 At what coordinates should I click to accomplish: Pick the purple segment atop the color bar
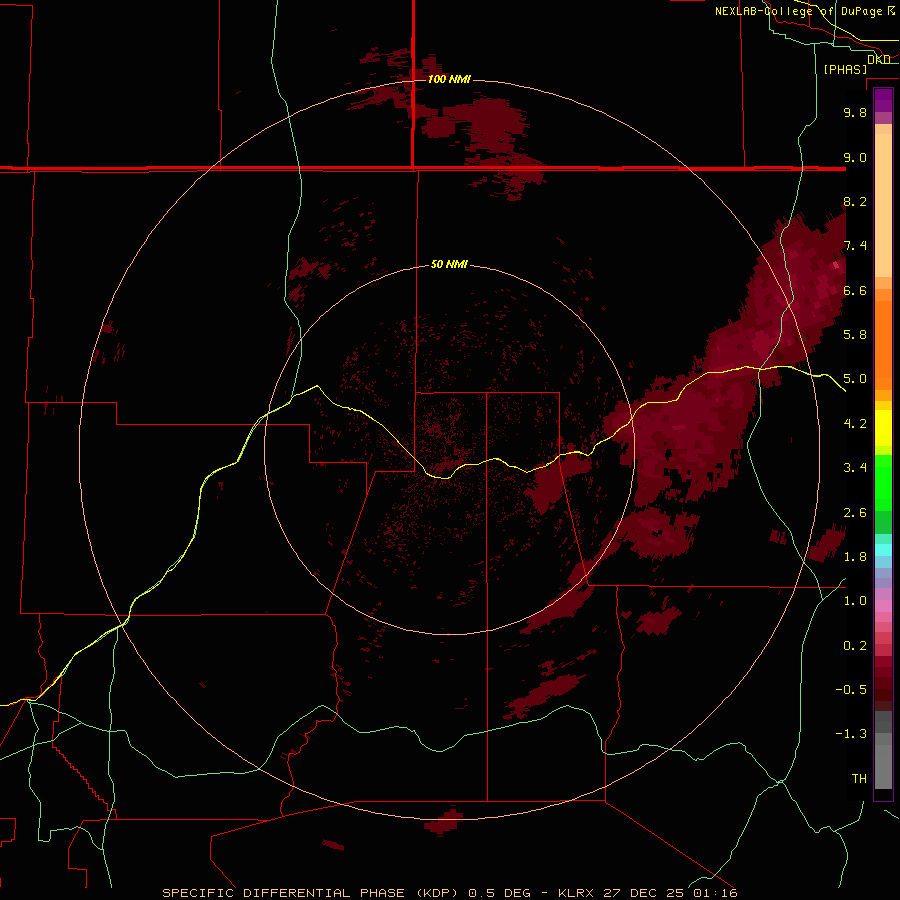point(883,101)
